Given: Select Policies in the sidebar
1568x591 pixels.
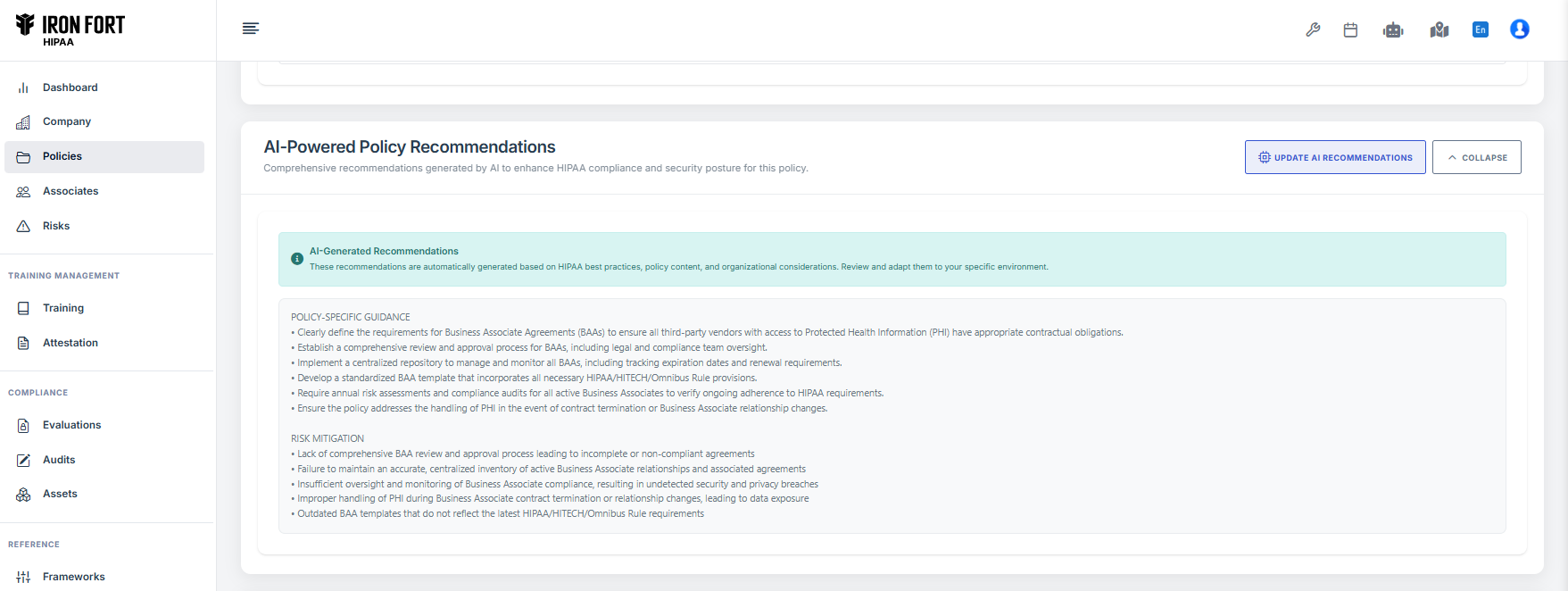Looking at the screenshot, I should coord(62,156).
